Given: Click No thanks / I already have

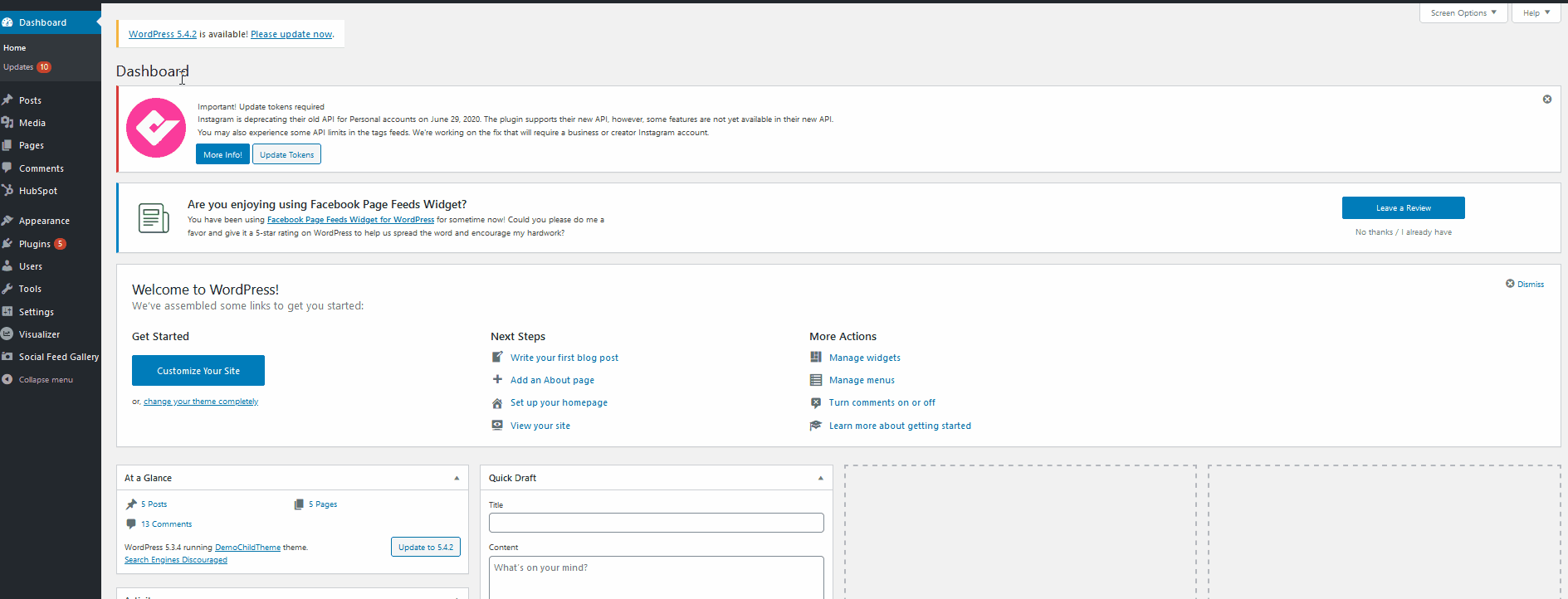Looking at the screenshot, I should tap(1404, 232).
